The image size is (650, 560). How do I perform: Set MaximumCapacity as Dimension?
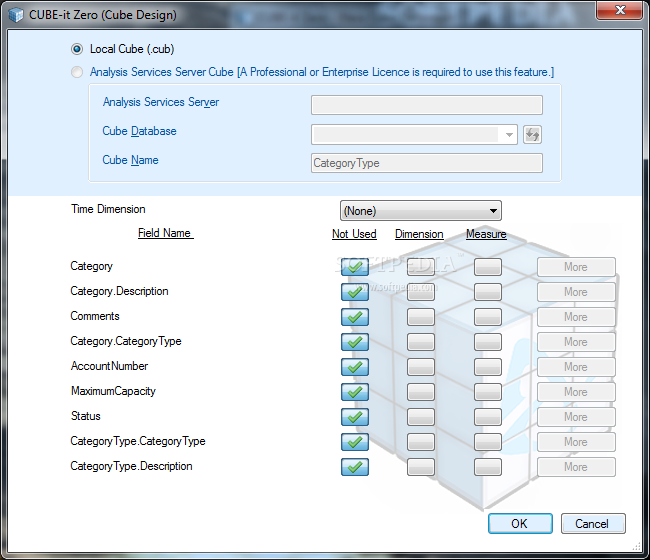click(421, 392)
